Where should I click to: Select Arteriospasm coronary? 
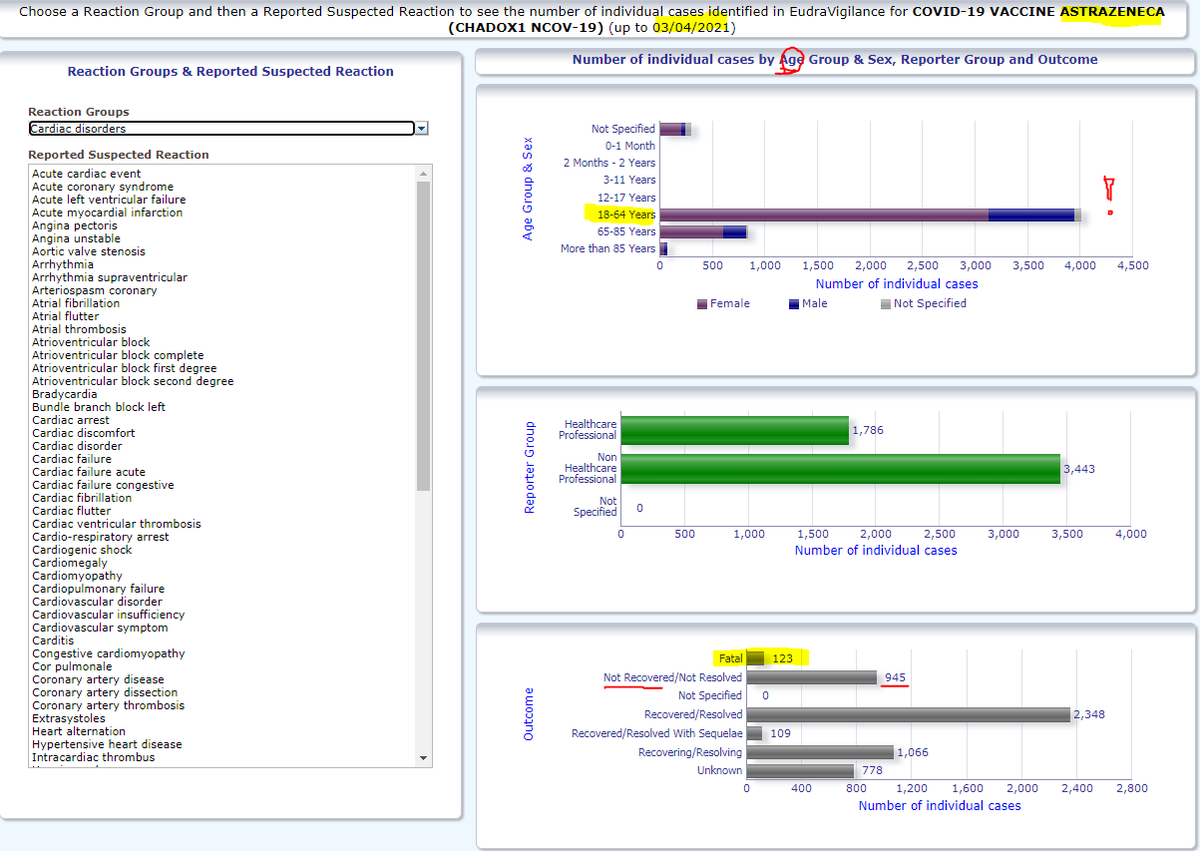[x=94, y=291]
